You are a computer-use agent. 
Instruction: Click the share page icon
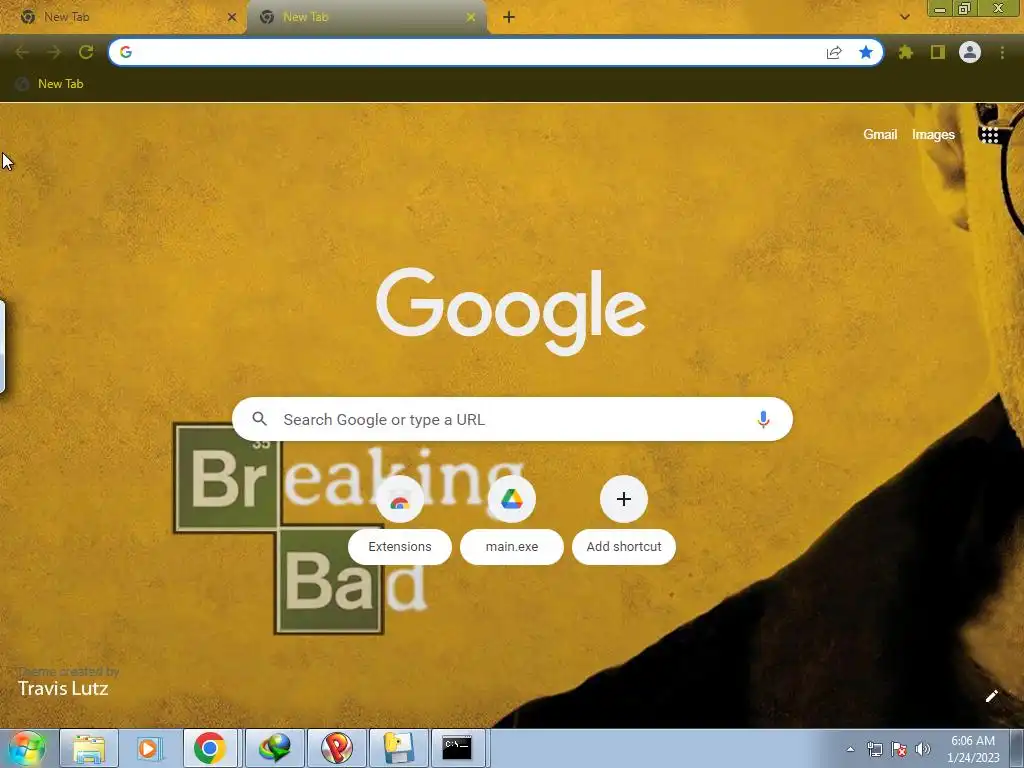834,52
